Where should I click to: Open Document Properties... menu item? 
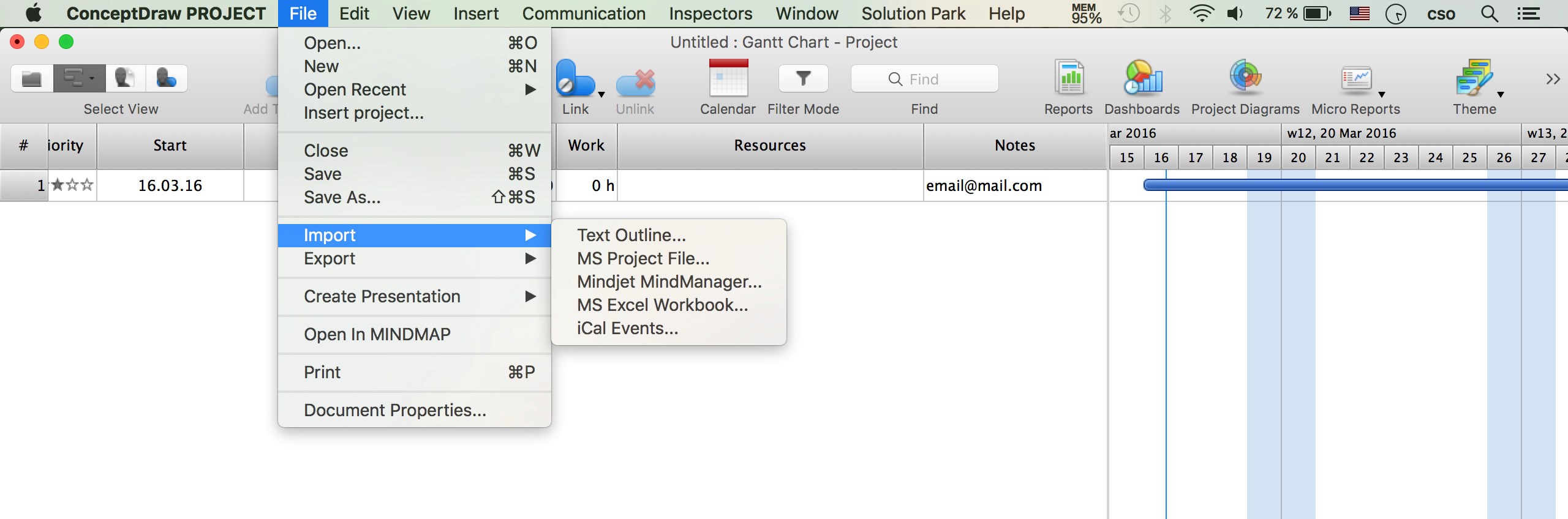pyautogui.click(x=415, y=410)
